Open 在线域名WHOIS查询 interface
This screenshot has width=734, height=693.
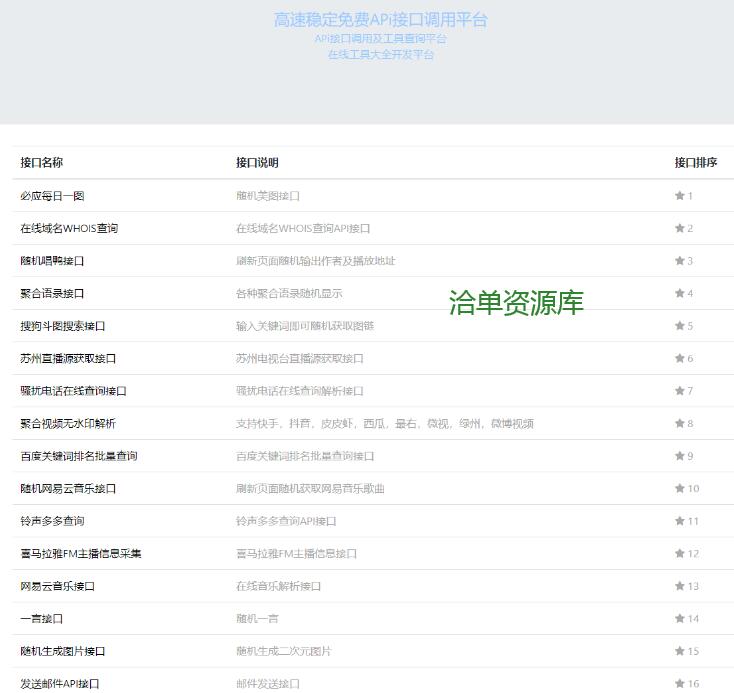(x=69, y=229)
